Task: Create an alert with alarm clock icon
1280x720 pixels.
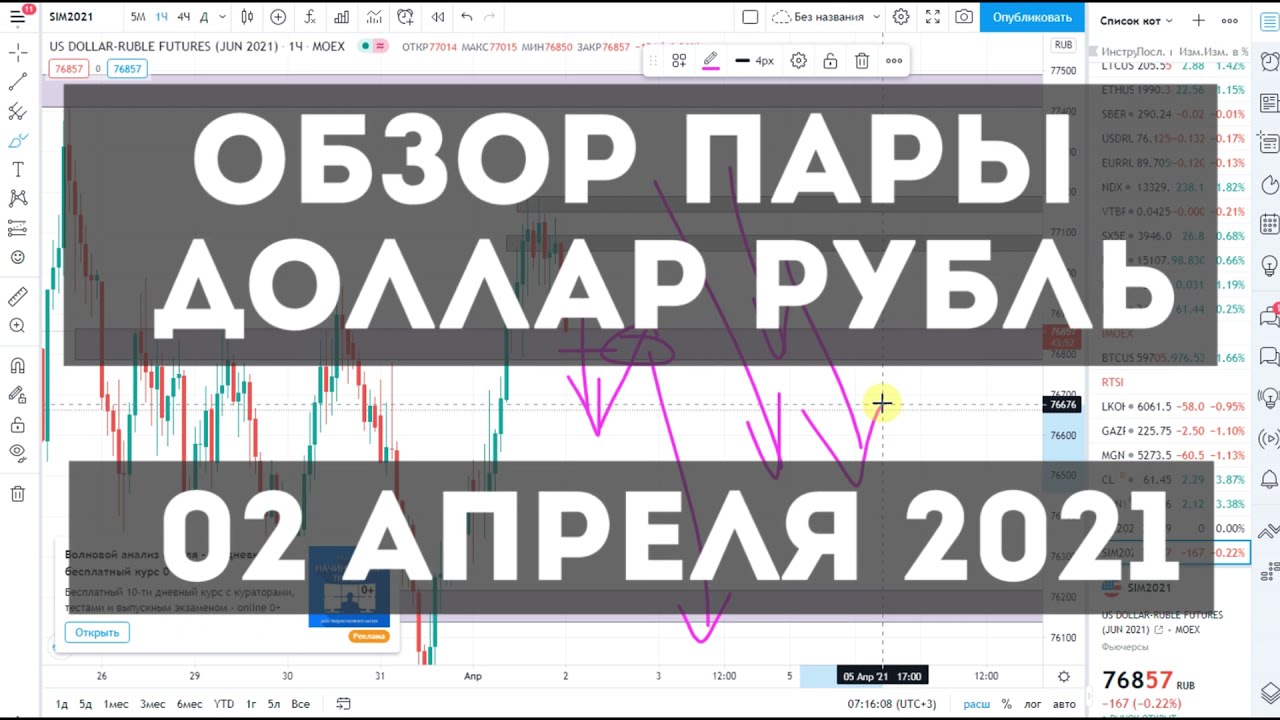Action: point(405,17)
